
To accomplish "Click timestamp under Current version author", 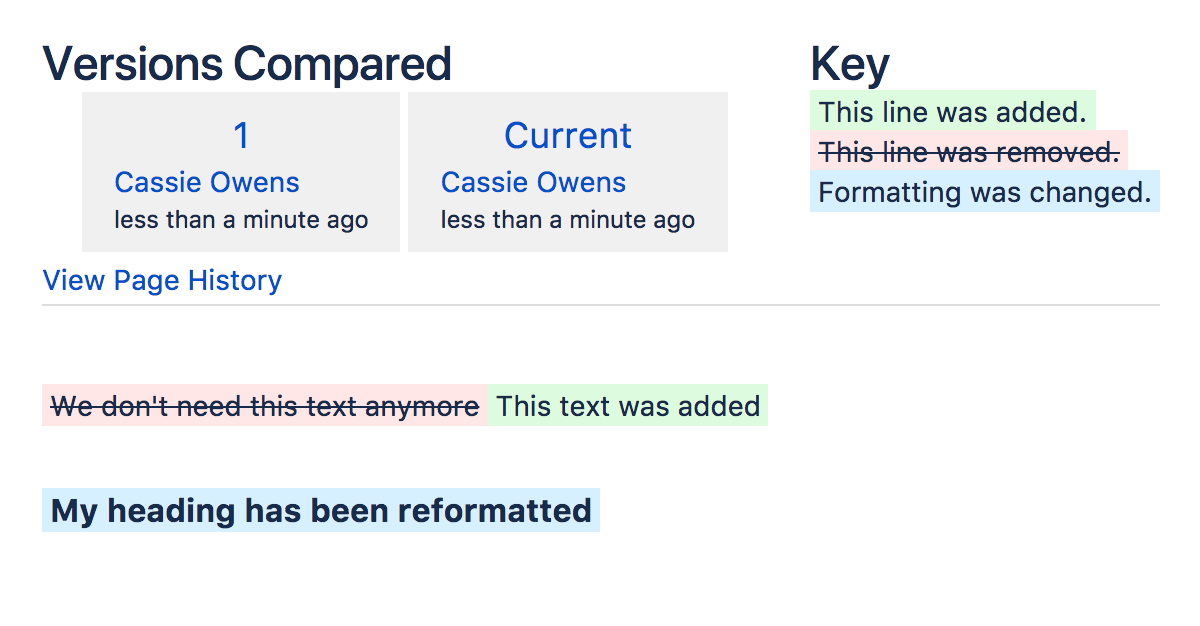I will click(x=567, y=219).
